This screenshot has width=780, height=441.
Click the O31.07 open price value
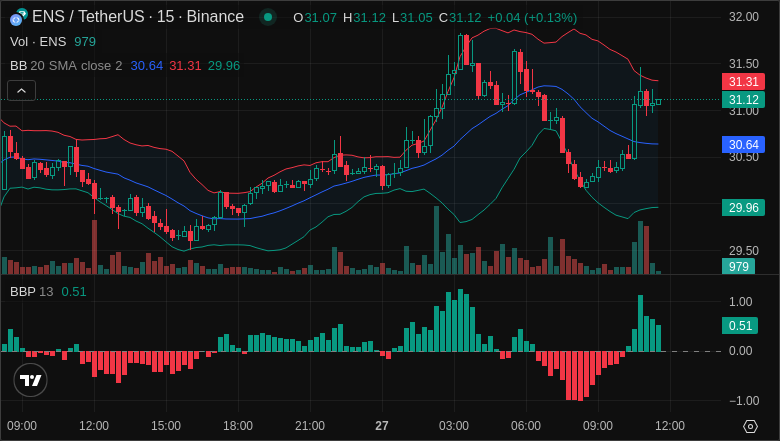(315, 18)
